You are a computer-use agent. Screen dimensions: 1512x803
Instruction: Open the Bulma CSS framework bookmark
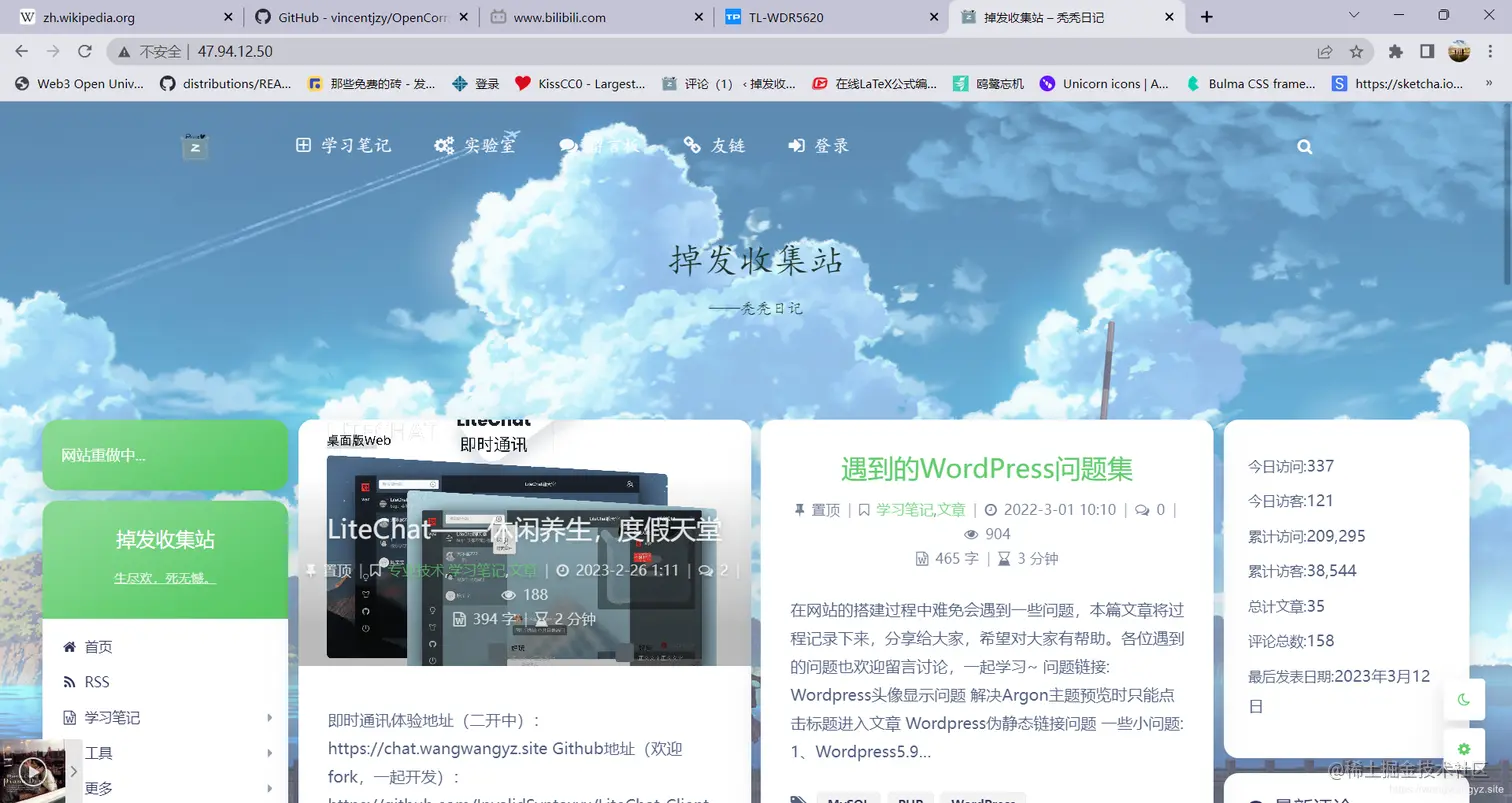pos(1251,84)
